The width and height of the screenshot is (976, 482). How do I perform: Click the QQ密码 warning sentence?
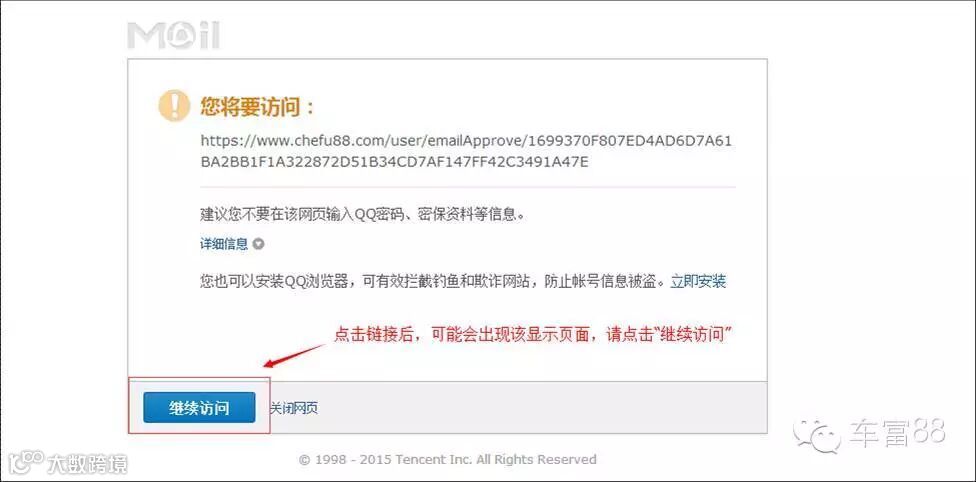click(x=362, y=215)
